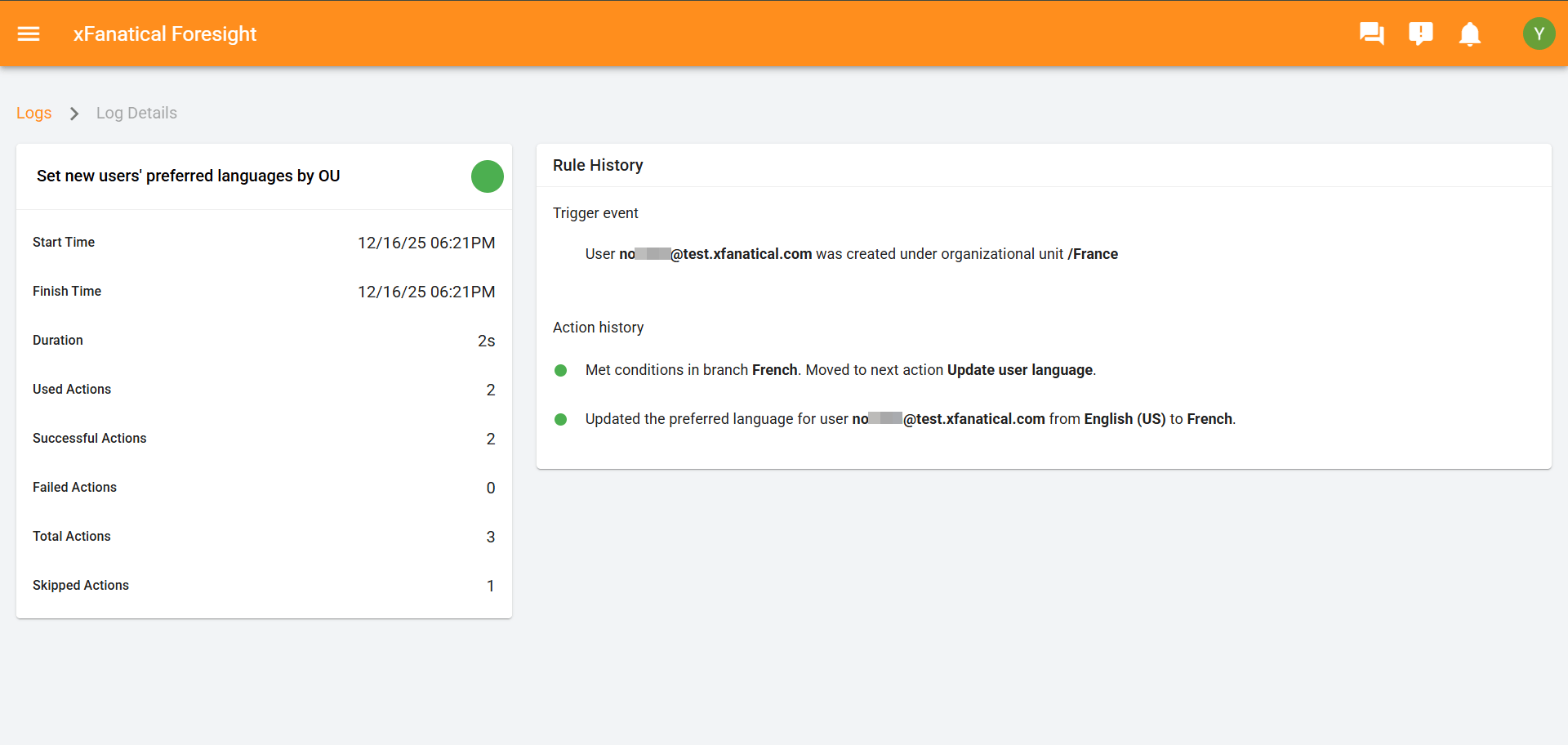1568x745 pixels.
Task: Expand the Action history section
Action: pos(598,327)
